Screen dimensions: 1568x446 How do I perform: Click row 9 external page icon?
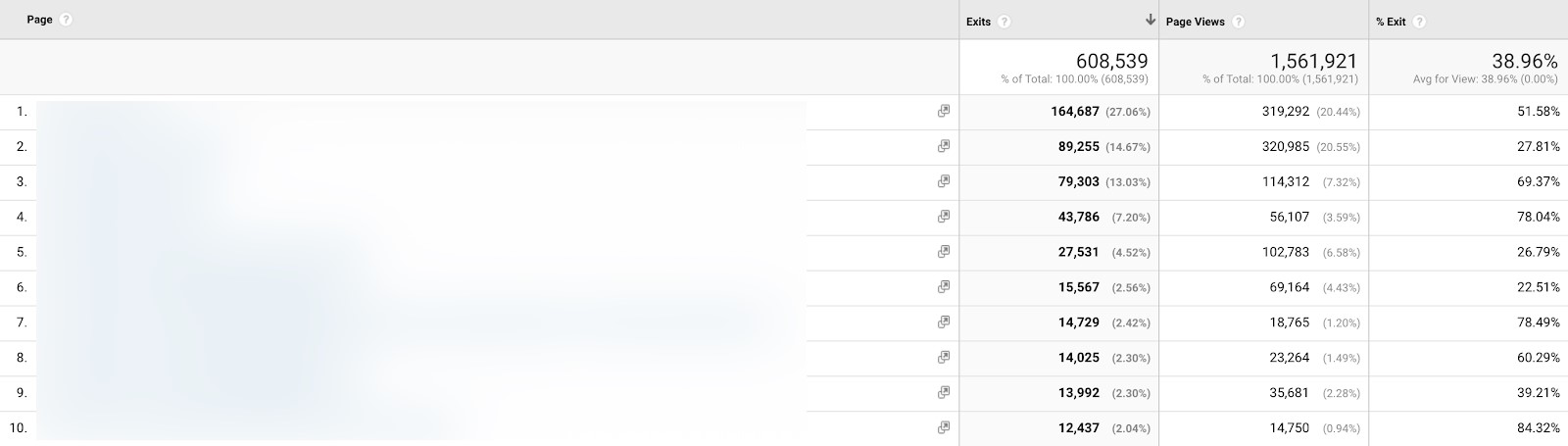click(x=944, y=392)
